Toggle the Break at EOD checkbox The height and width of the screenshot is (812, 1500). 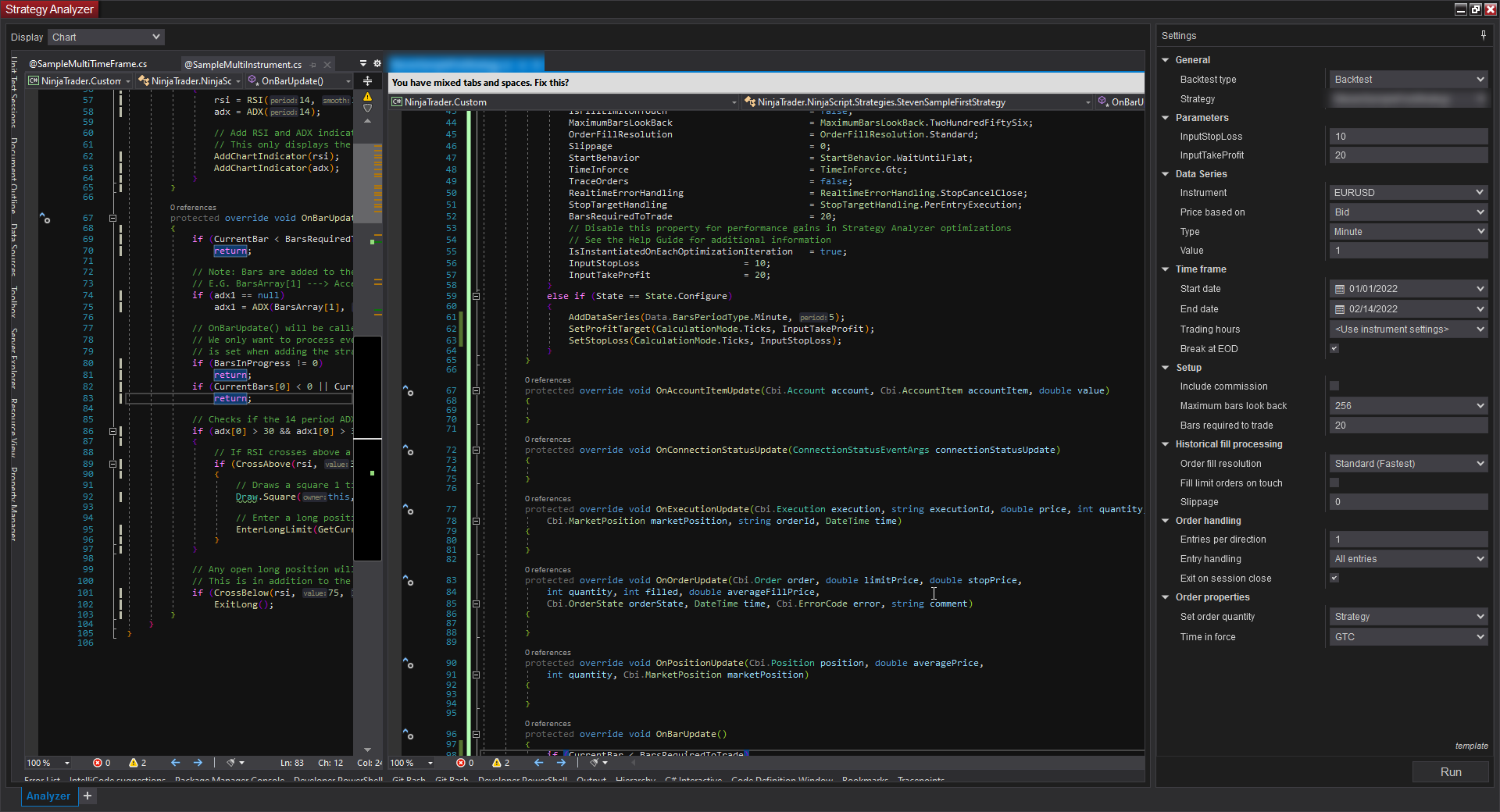[x=1334, y=348]
